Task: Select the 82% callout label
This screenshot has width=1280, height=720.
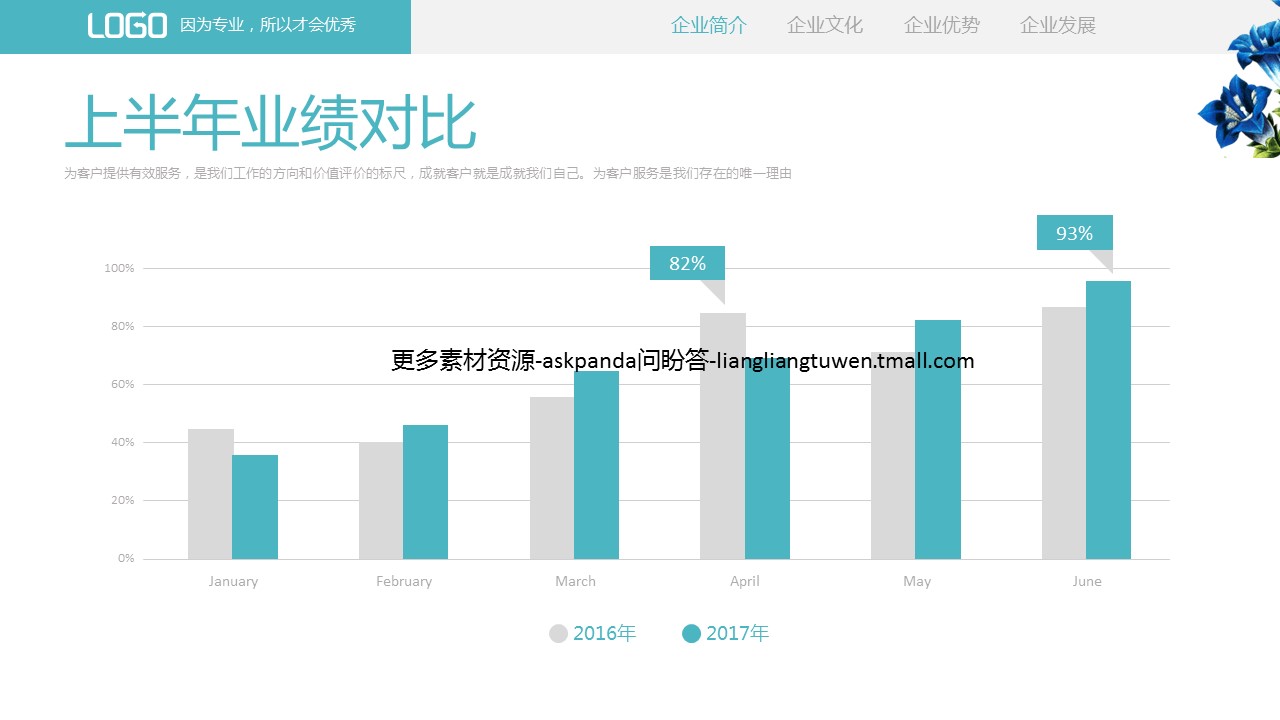Action: [687, 263]
